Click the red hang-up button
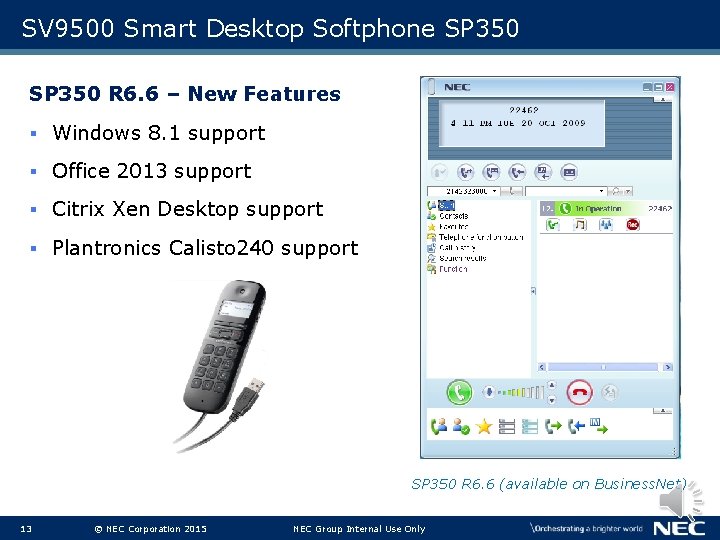 coord(579,393)
